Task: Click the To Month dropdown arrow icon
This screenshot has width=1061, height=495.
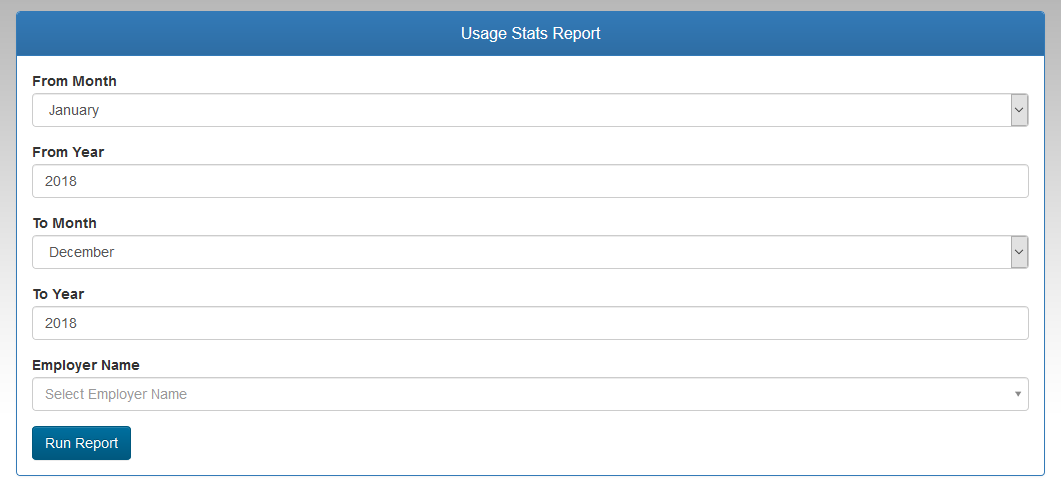Action: point(1019,252)
